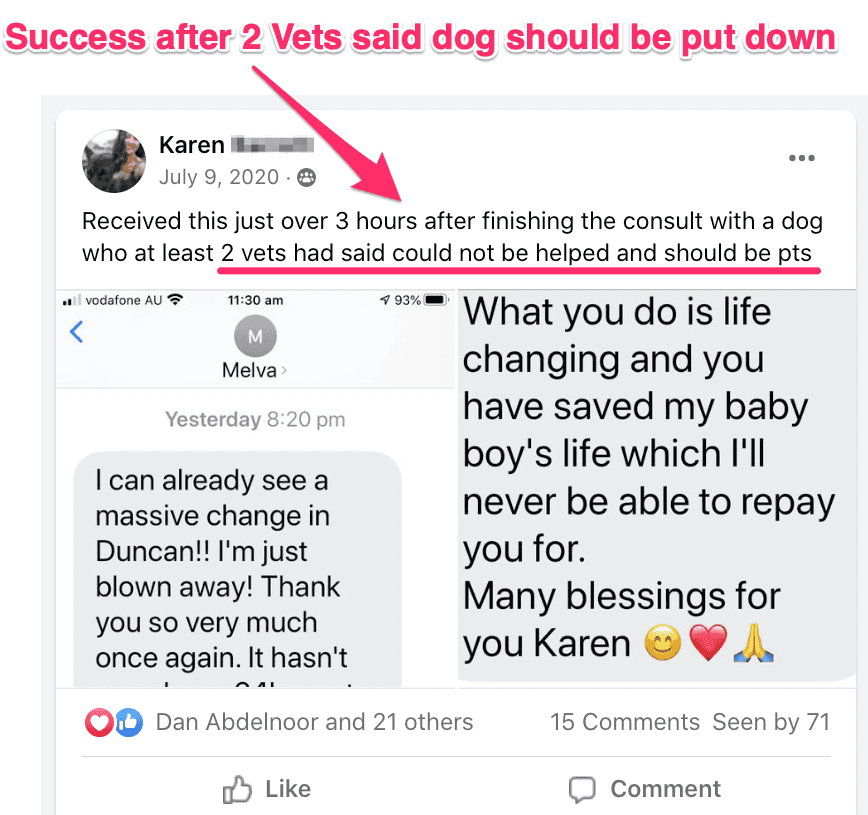
Task: Click the July 9, 2020 post timestamp
Action: (x=220, y=178)
